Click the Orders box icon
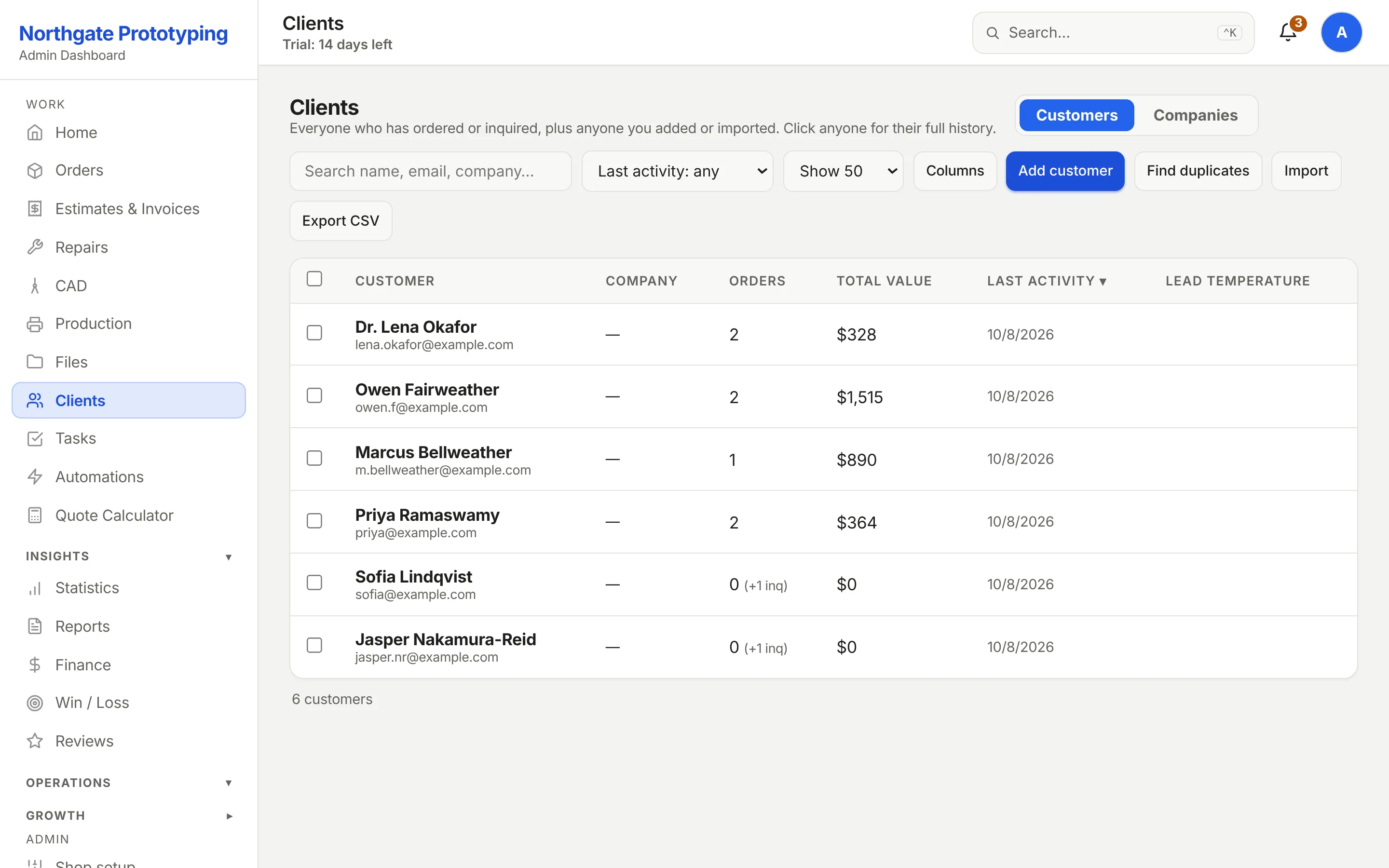Image resolution: width=1389 pixels, height=868 pixels. coord(35,171)
